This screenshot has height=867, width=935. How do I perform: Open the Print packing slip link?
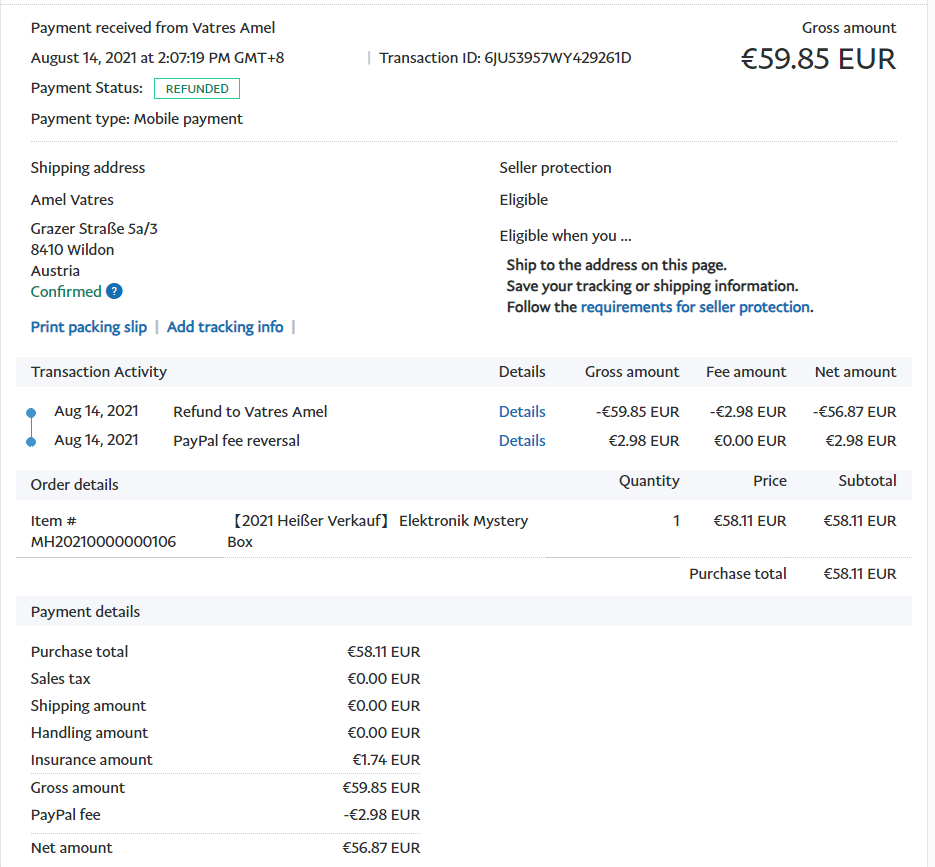pos(89,327)
